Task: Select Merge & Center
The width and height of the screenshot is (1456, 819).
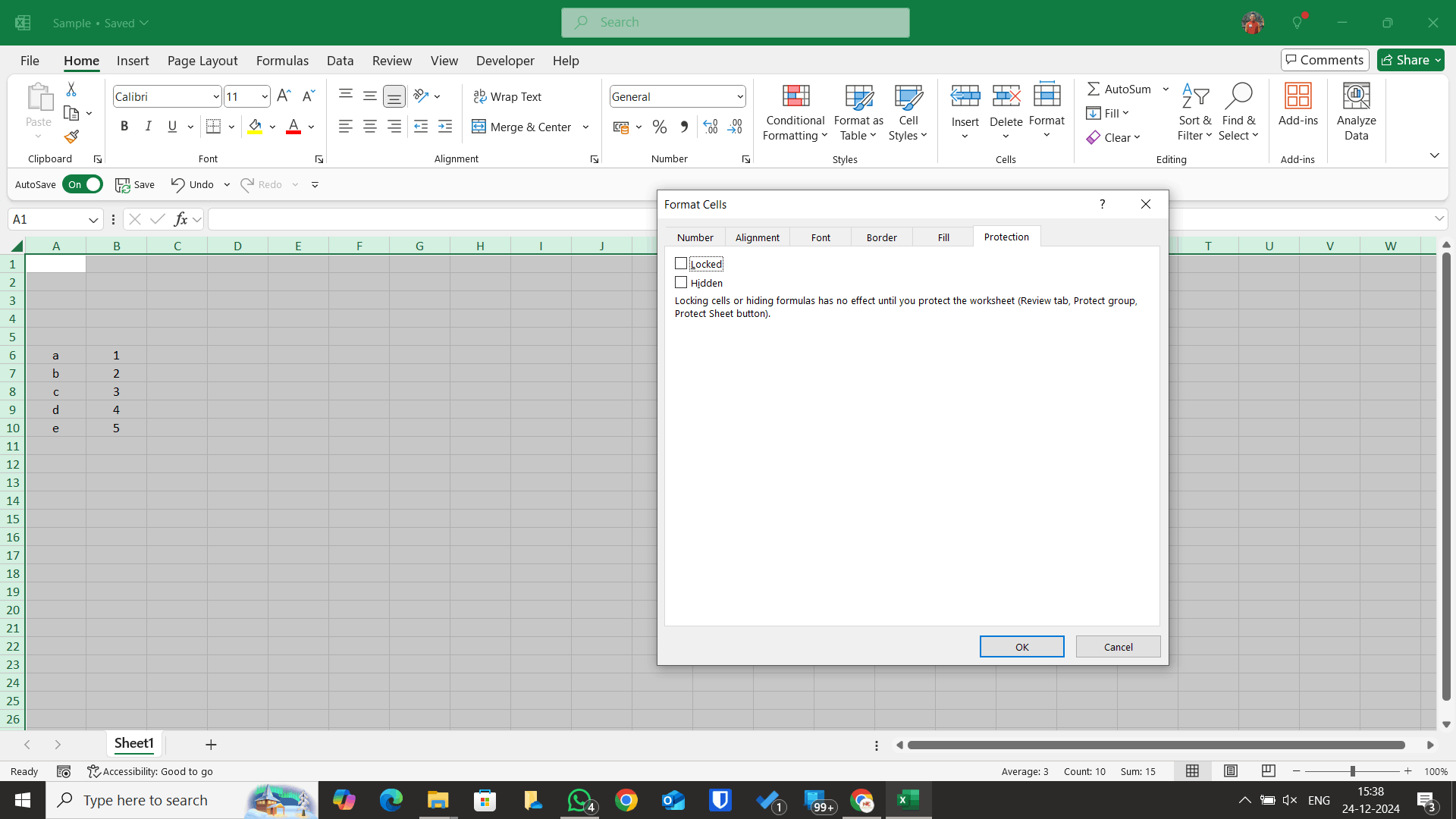Action: pos(522,127)
